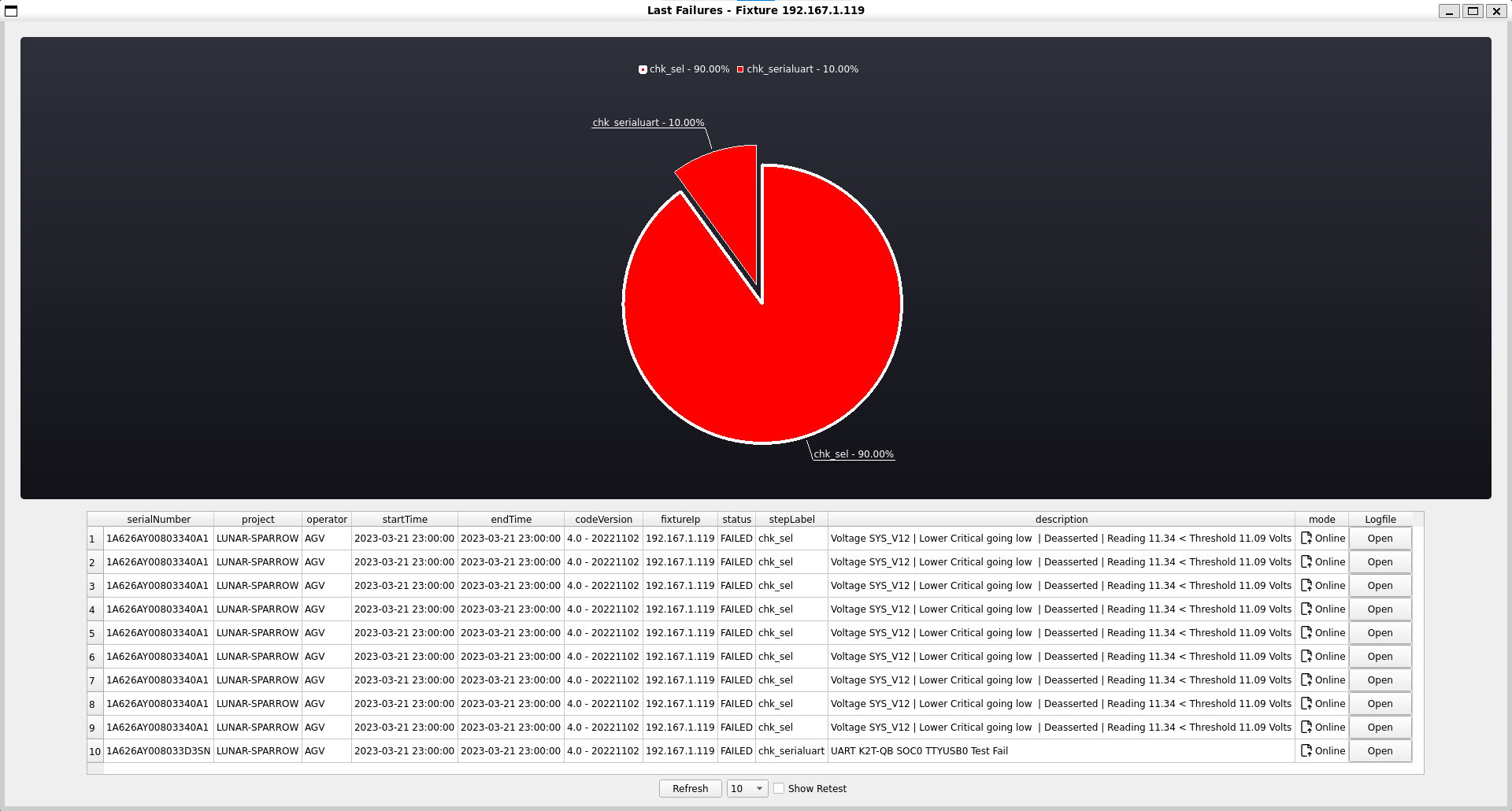1512x811 pixels.
Task: Click the log file icon in row 7
Action: [x=1306, y=680]
